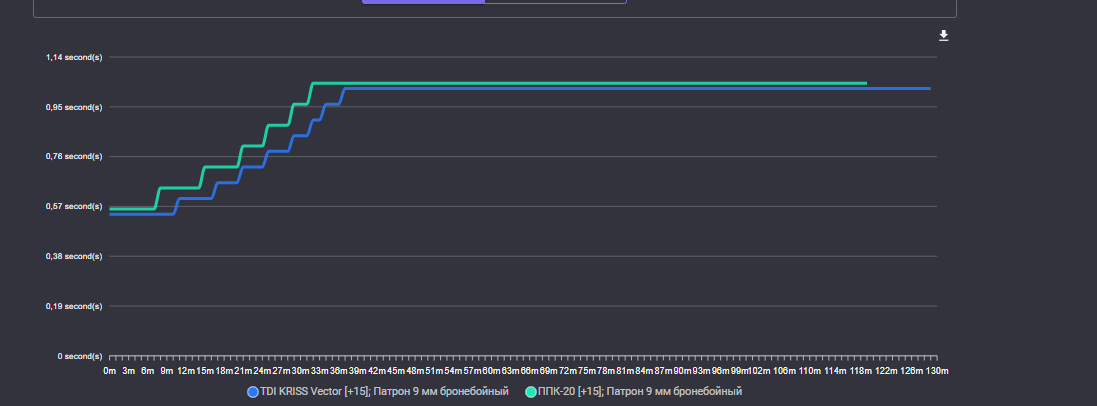
Task: Click the 1,14 second(s) axis label
Action: 74,57
